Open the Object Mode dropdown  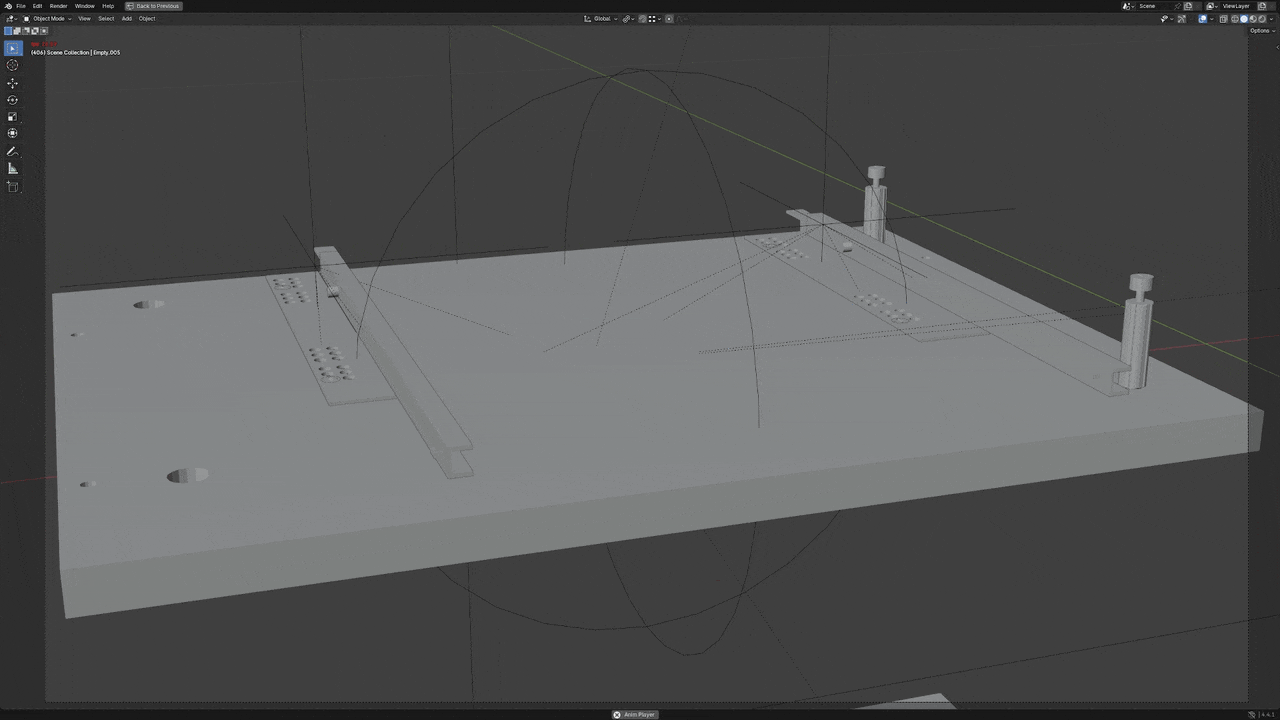pyautogui.click(x=48, y=19)
